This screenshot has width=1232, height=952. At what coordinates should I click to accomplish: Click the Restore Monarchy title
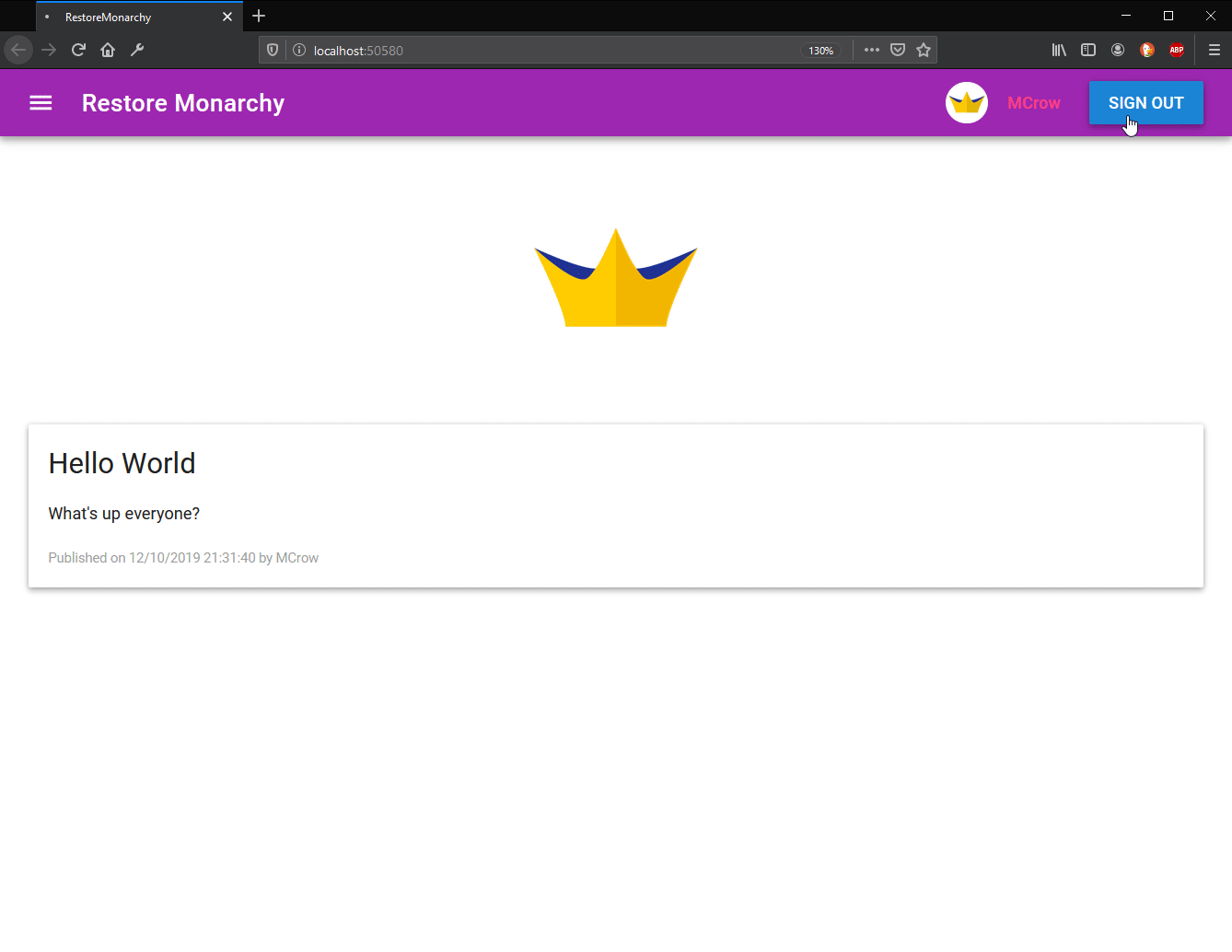coord(183,103)
